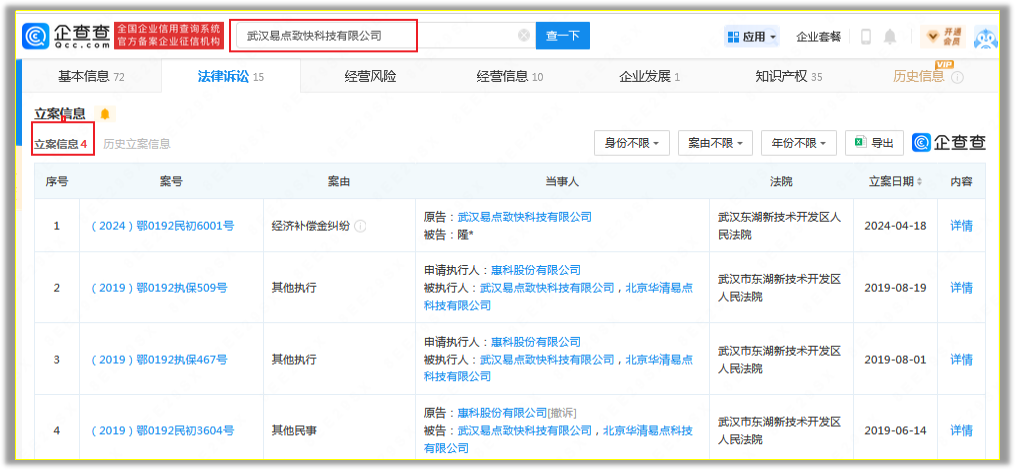Switch to the 企业发展 tab
Viewport: 1016px width, 471px height.
[x=649, y=76]
